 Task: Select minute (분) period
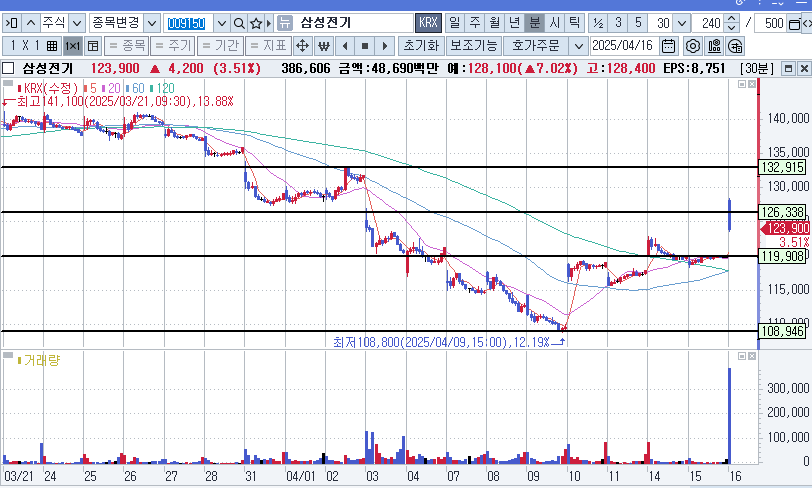(534, 23)
